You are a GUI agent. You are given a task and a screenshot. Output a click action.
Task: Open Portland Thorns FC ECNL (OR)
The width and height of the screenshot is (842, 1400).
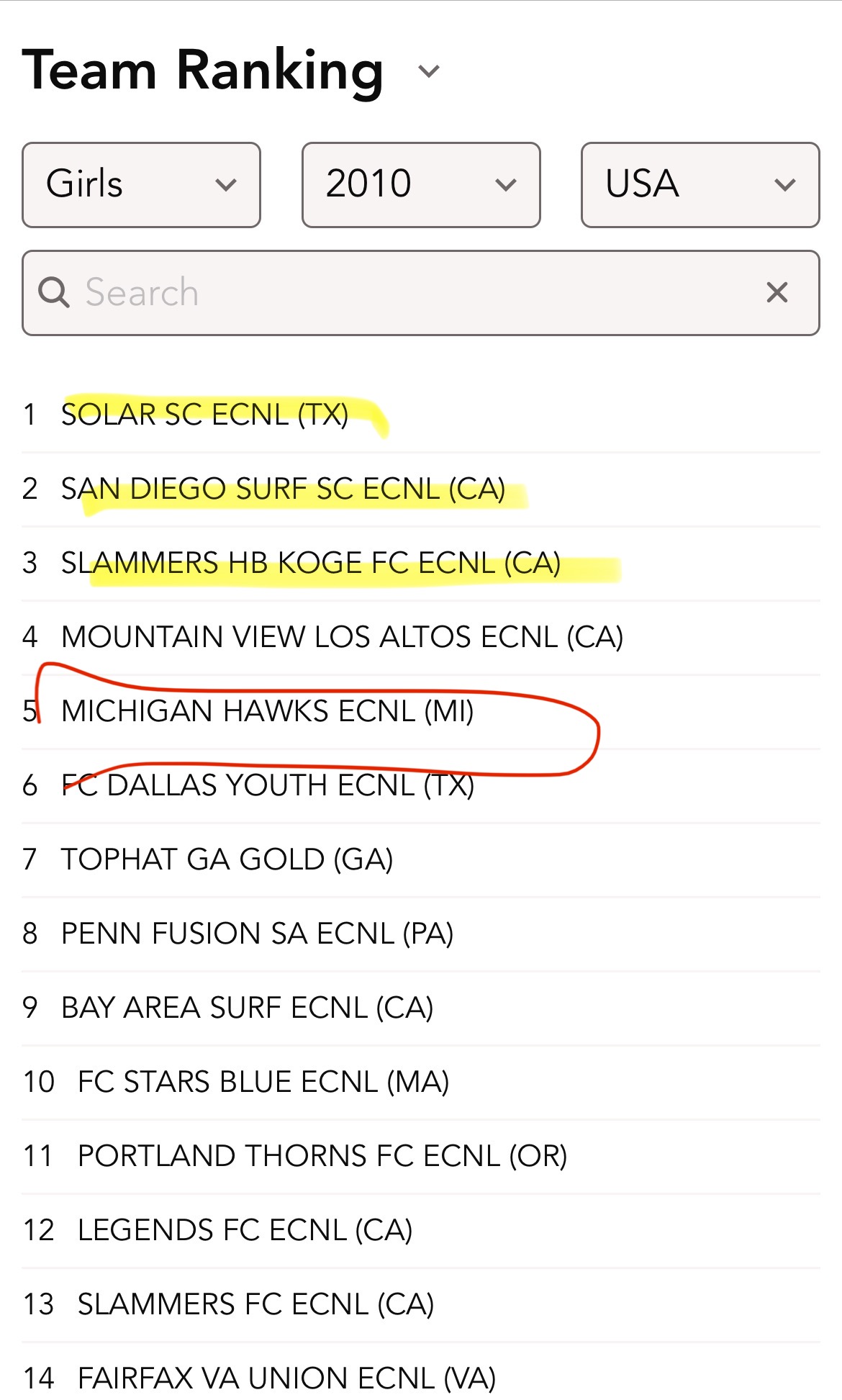point(322,1156)
